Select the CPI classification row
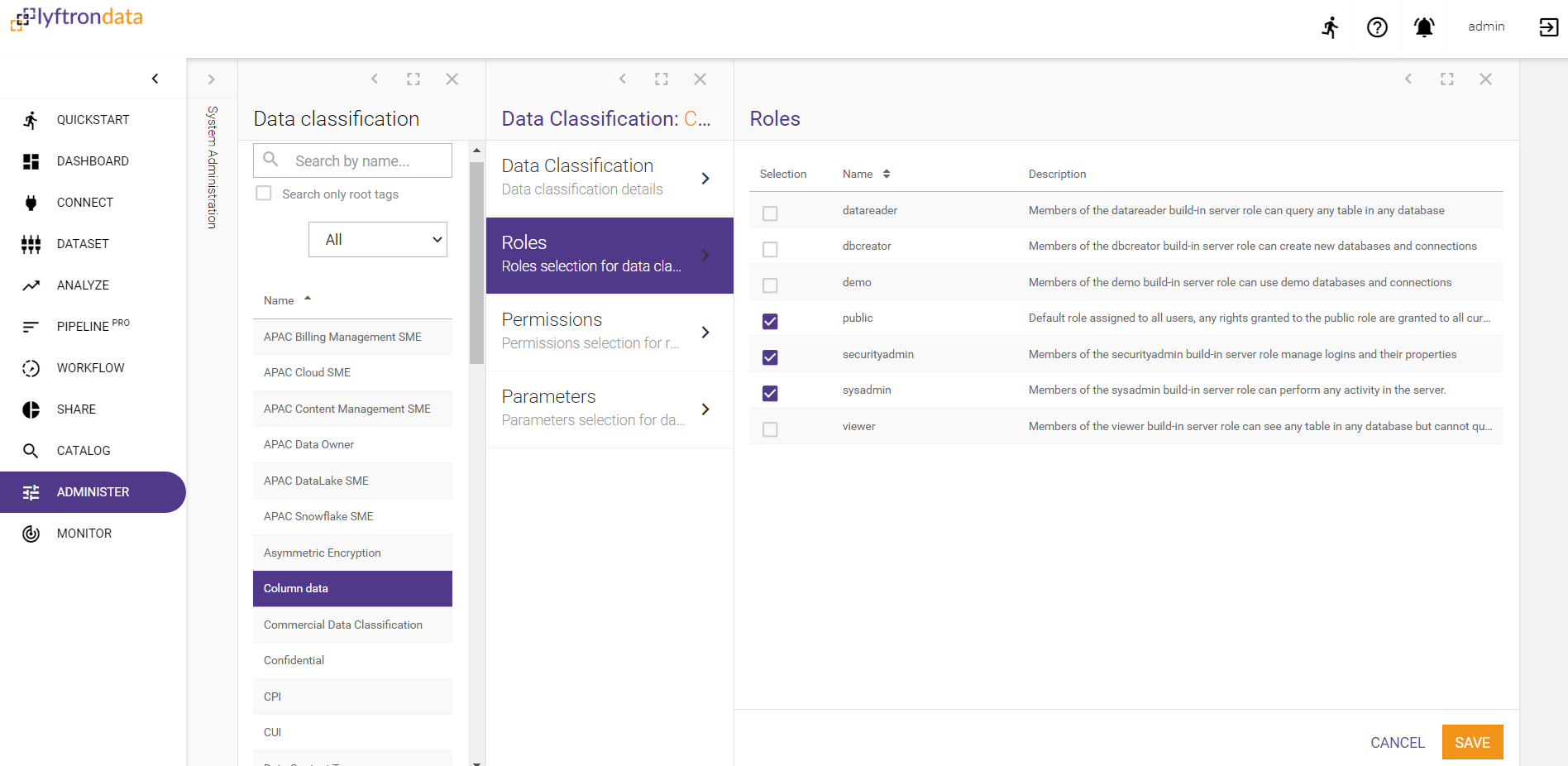The width and height of the screenshot is (1568, 766). pos(352,697)
